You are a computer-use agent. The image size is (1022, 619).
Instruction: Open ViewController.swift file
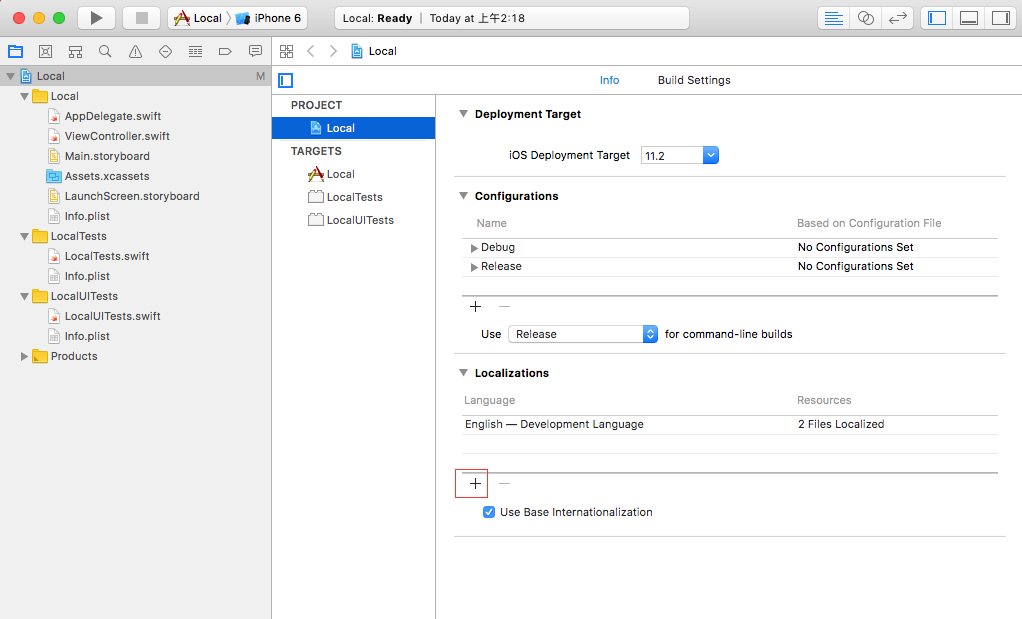pyautogui.click(x=117, y=136)
